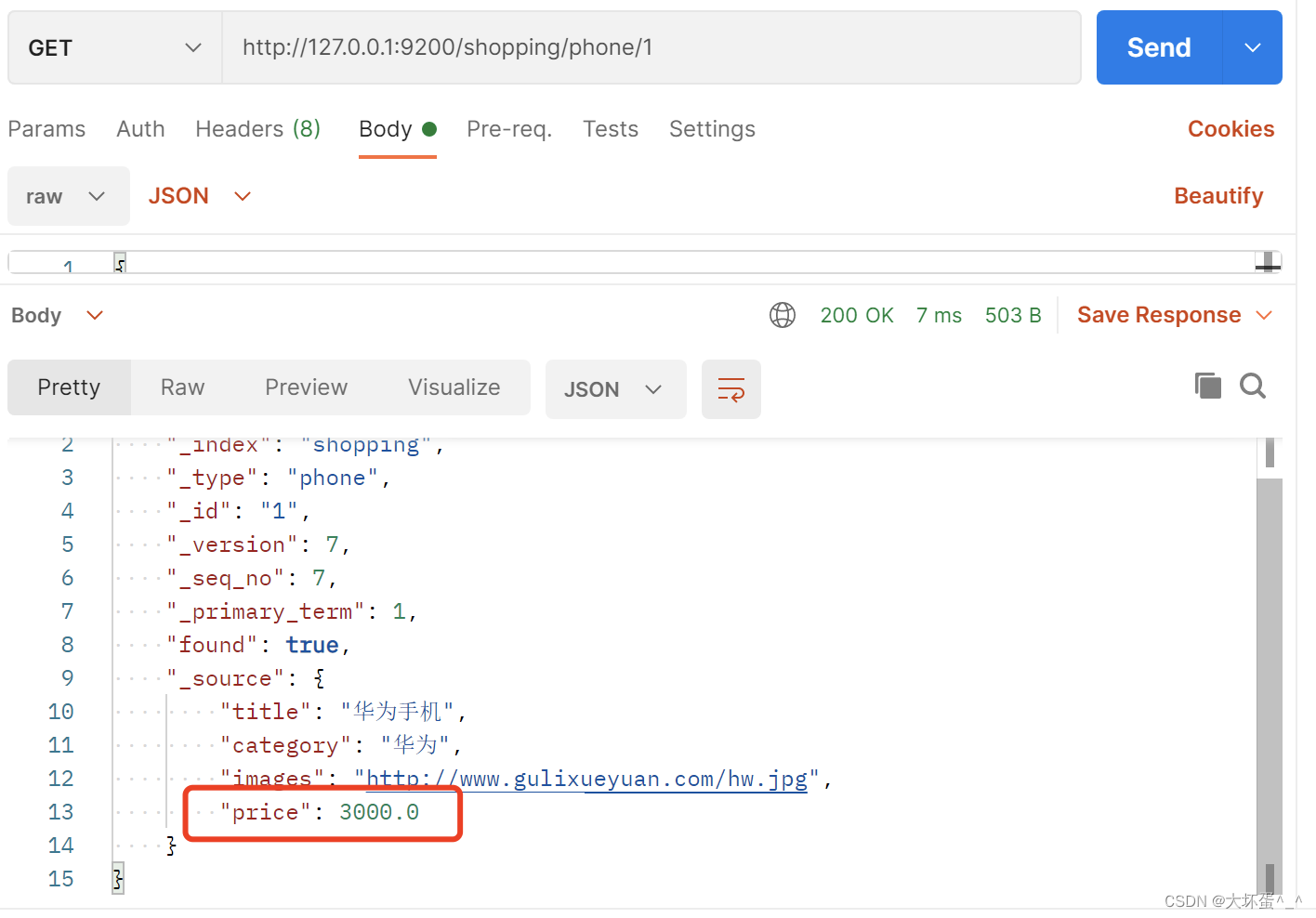
Task: Open the request JSON format dropdown
Action: point(200,196)
